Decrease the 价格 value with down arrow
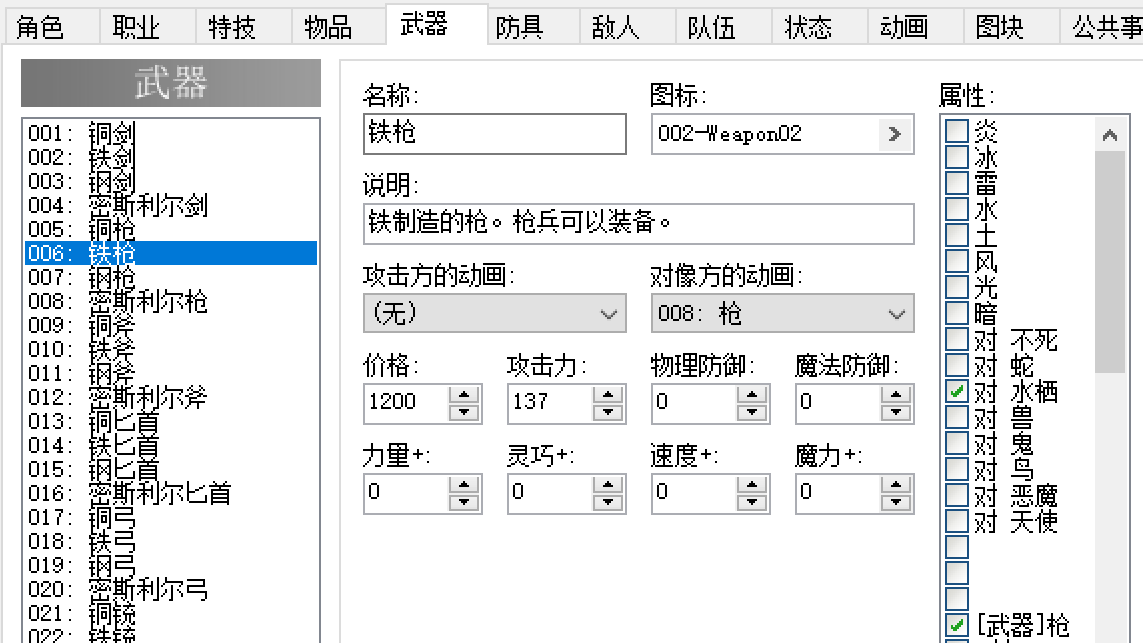Viewport: 1143px width, 643px height. tap(464, 412)
